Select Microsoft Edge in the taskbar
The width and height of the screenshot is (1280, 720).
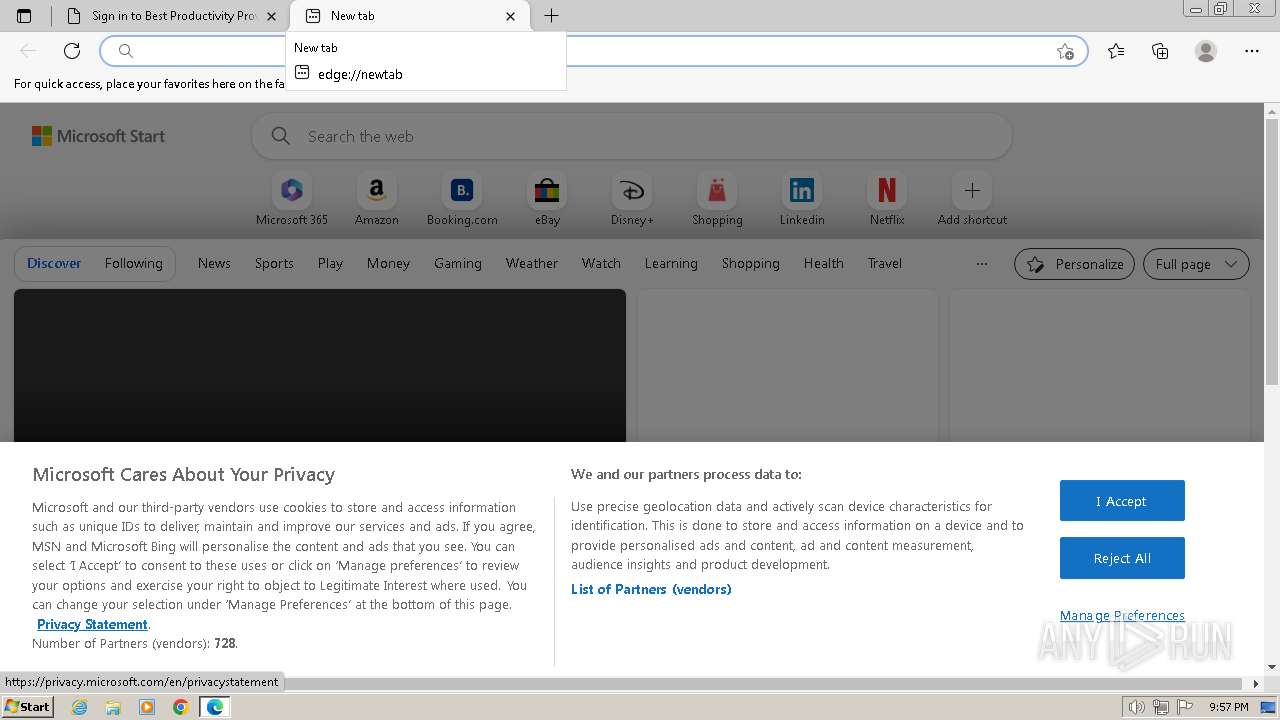(215, 707)
